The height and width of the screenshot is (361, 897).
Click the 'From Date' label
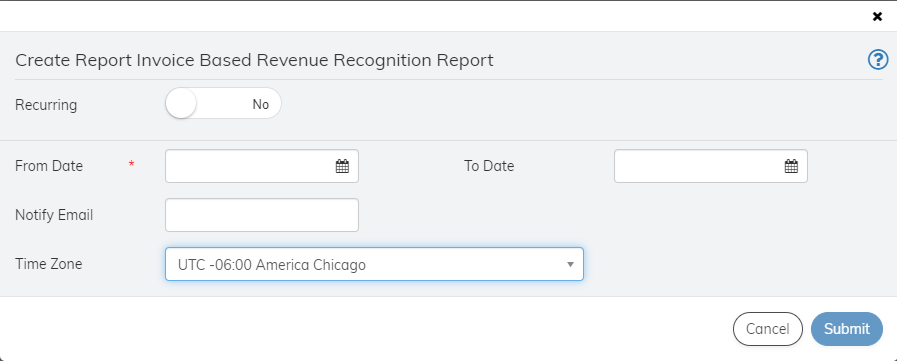(x=49, y=166)
